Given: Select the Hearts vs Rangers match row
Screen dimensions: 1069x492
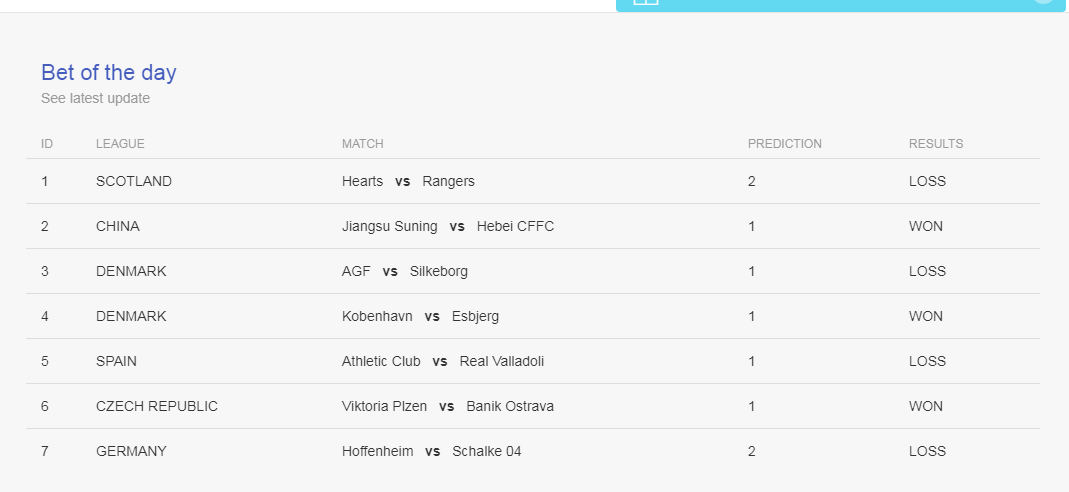Looking at the screenshot, I should [x=533, y=181].
